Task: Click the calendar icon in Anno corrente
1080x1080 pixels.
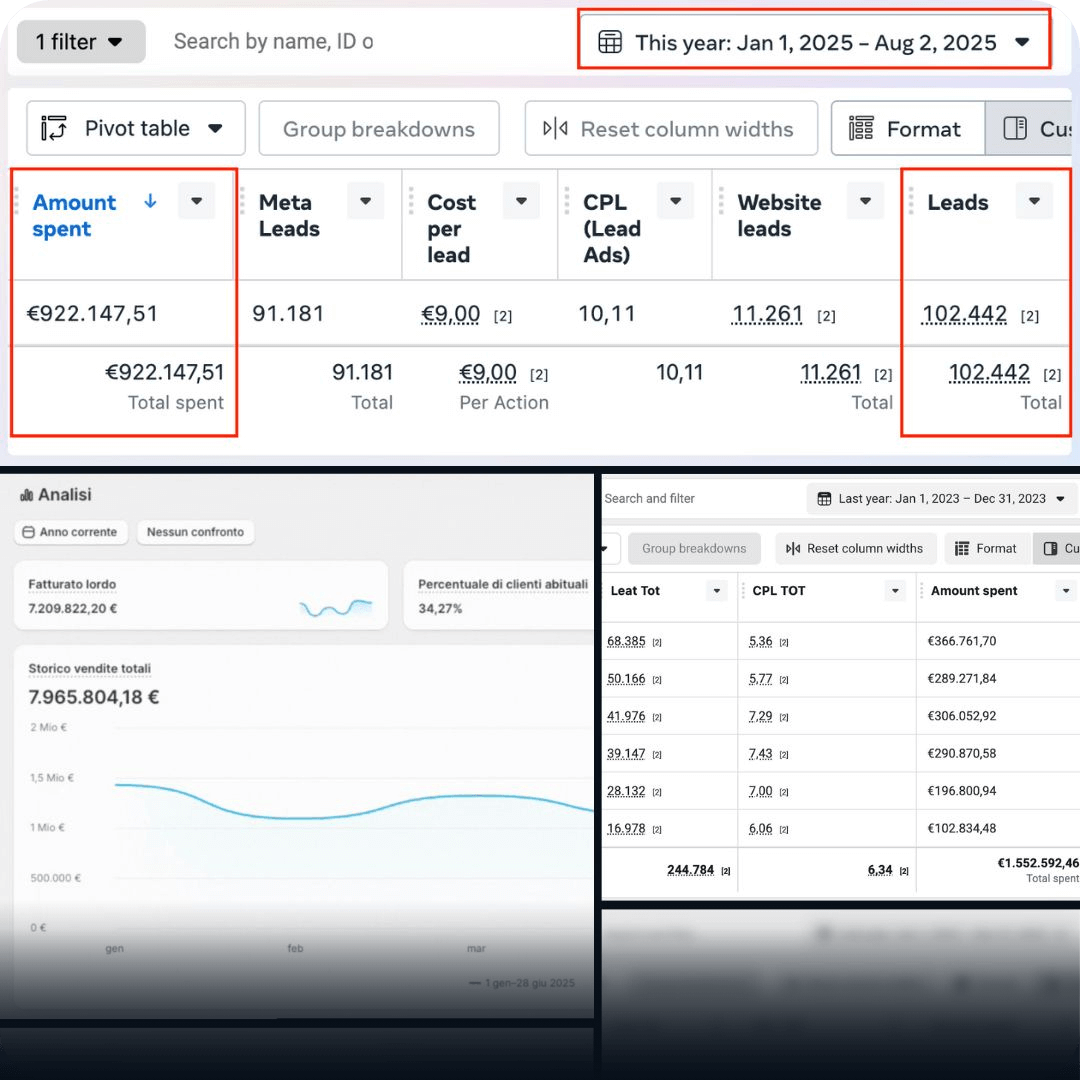Action: (28, 532)
